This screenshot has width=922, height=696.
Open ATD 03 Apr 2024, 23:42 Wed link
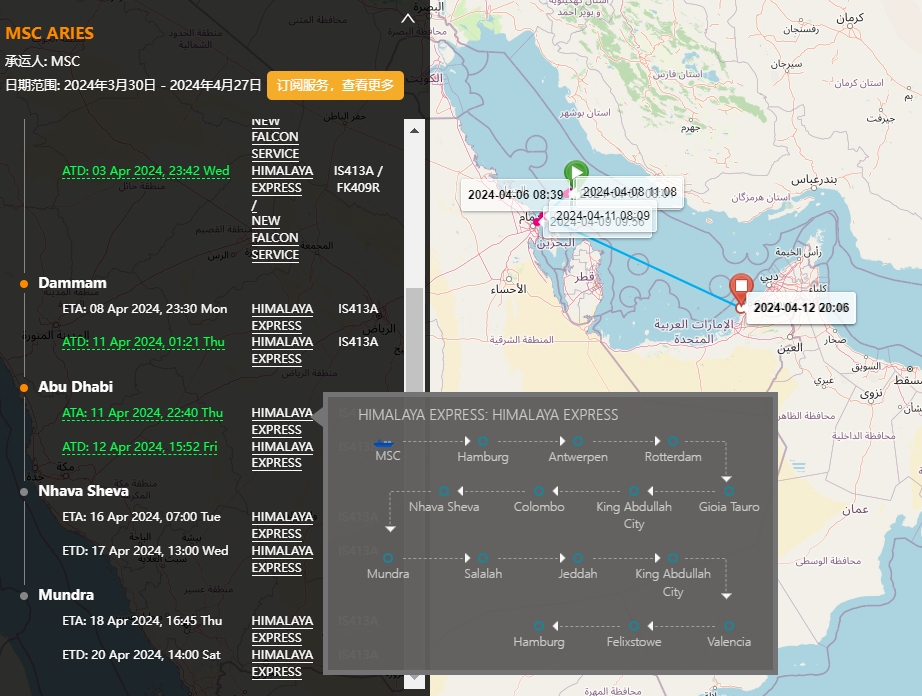tap(146, 171)
